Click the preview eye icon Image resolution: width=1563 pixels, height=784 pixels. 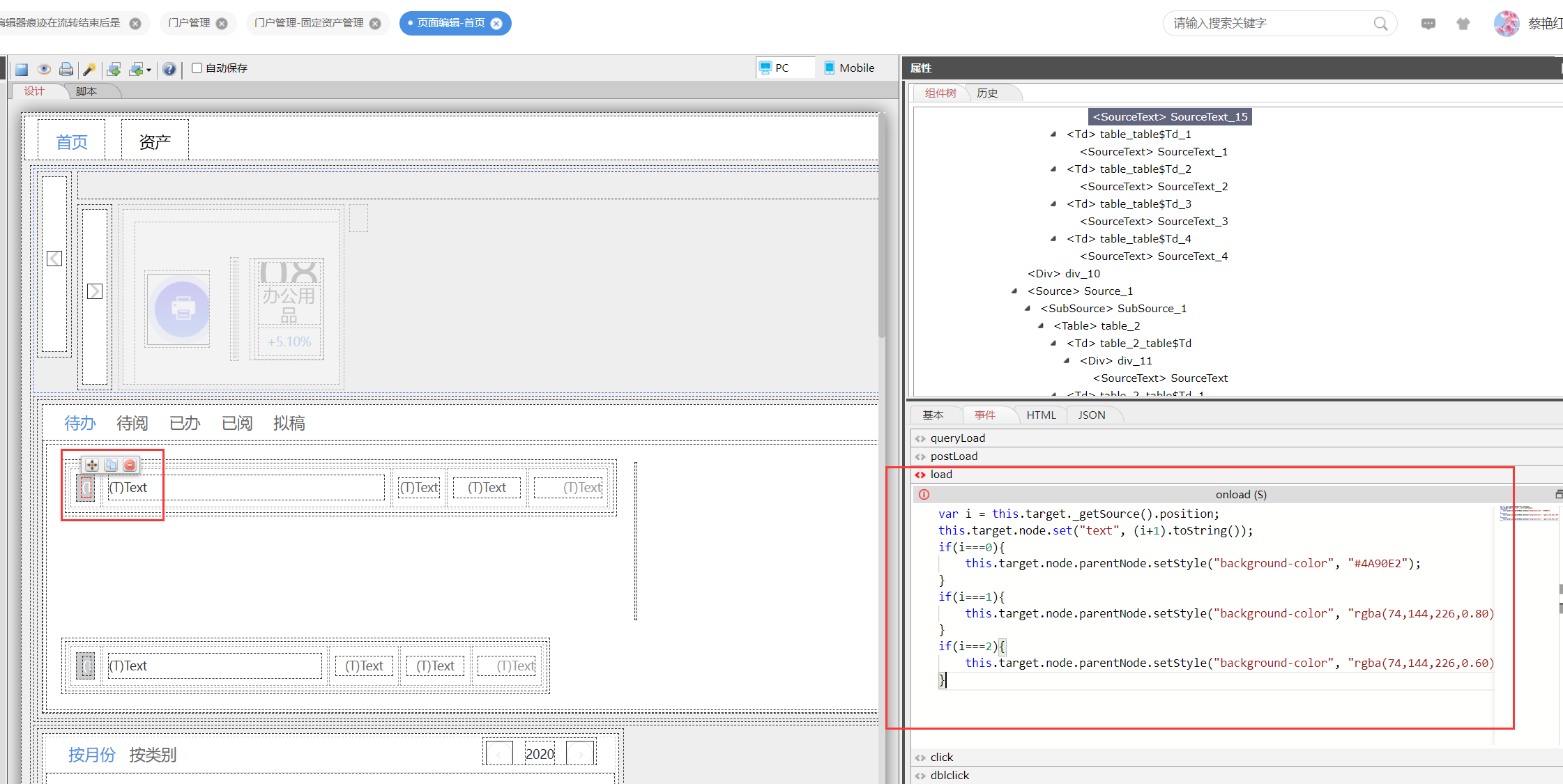(44, 69)
